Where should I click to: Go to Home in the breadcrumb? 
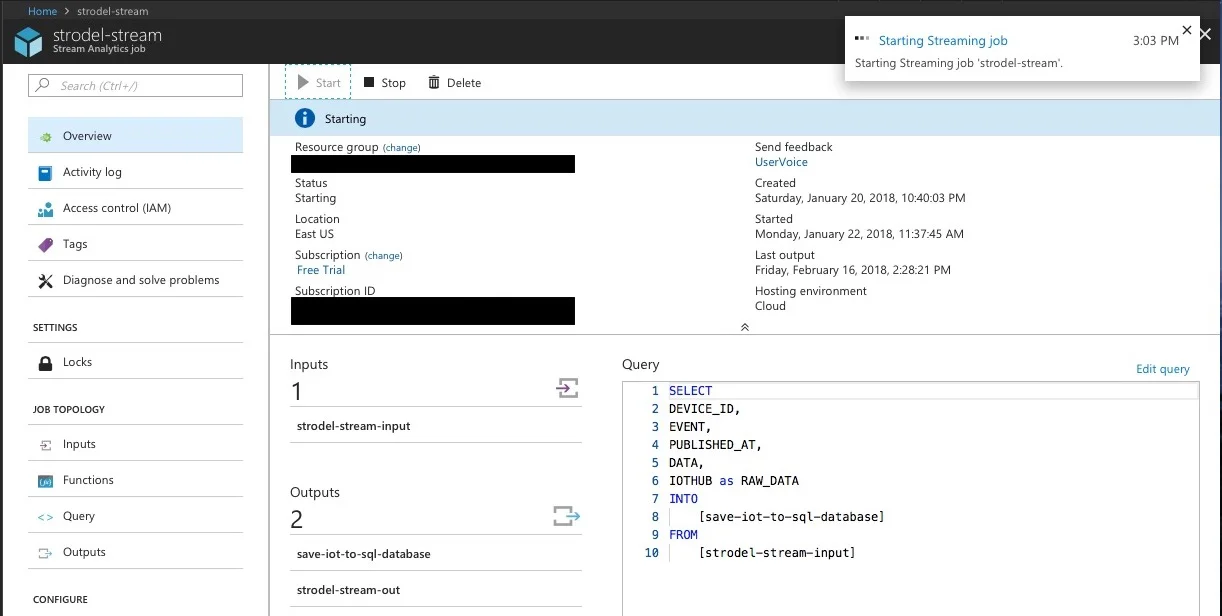click(x=42, y=11)
